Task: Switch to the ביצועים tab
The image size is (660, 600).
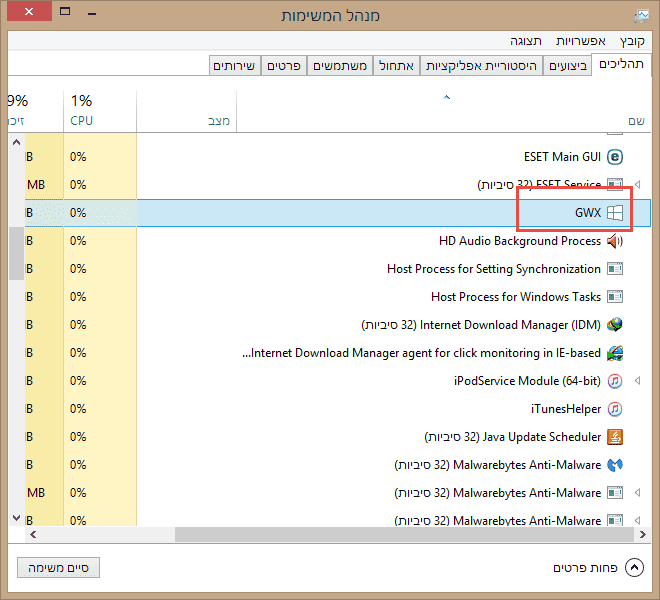Action: point(567,66)
